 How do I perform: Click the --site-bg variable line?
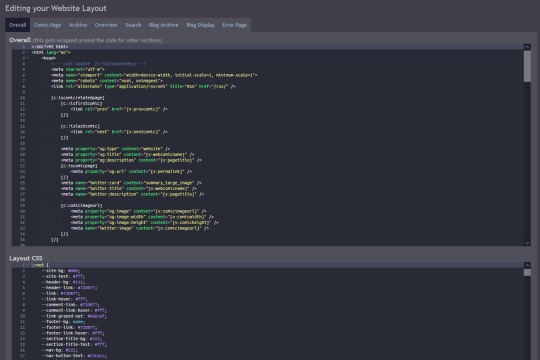point(61,271)
